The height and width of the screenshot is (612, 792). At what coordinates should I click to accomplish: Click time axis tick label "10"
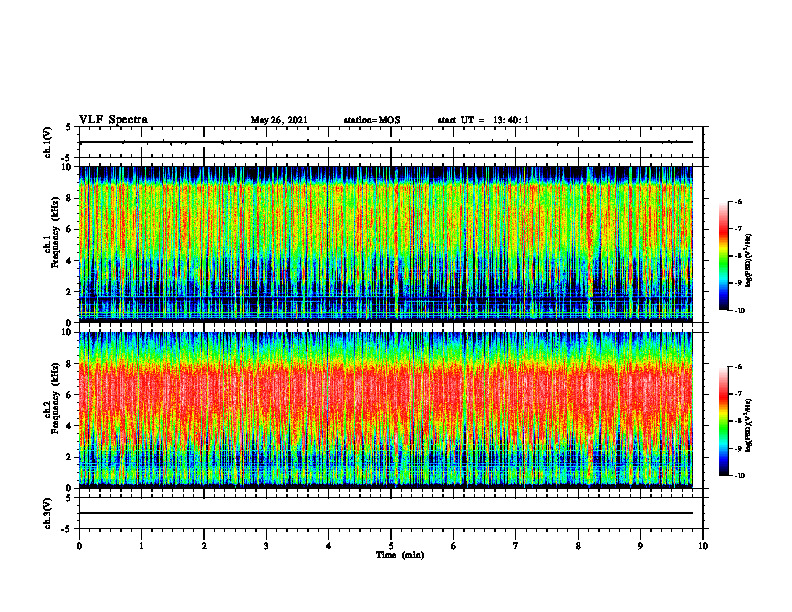703,546
